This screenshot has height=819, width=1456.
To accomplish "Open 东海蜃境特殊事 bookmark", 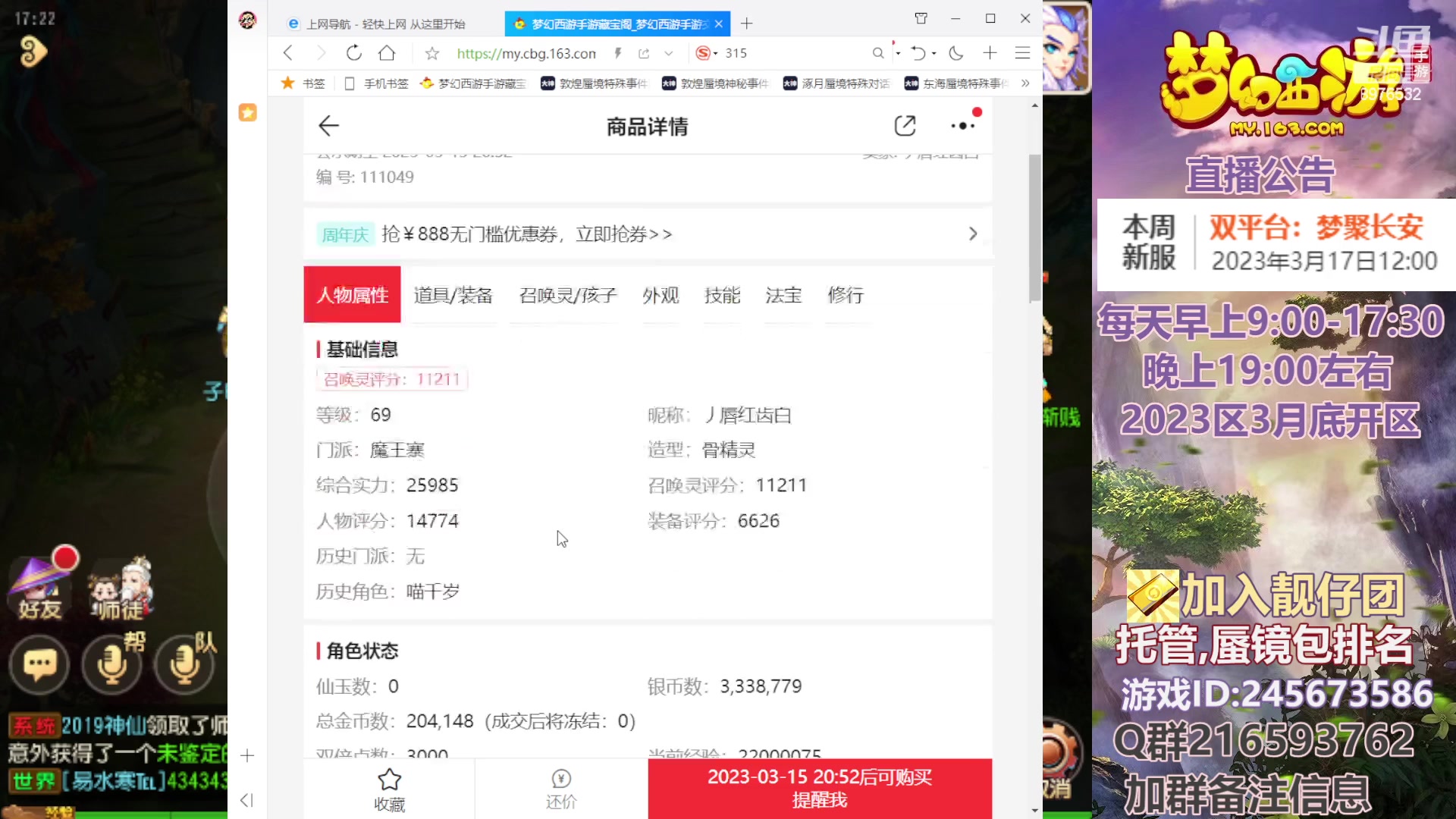I will tap(957, 83).
